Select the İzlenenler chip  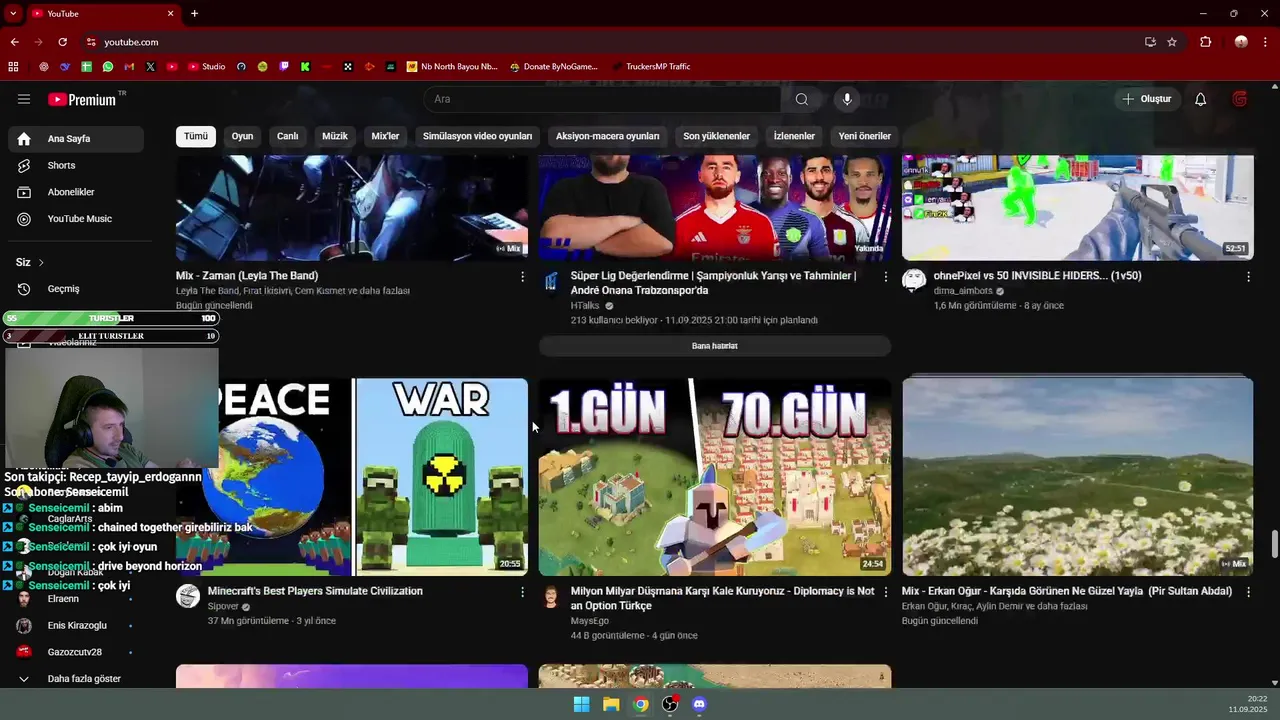pyautogui.click(x=795, y=136)
